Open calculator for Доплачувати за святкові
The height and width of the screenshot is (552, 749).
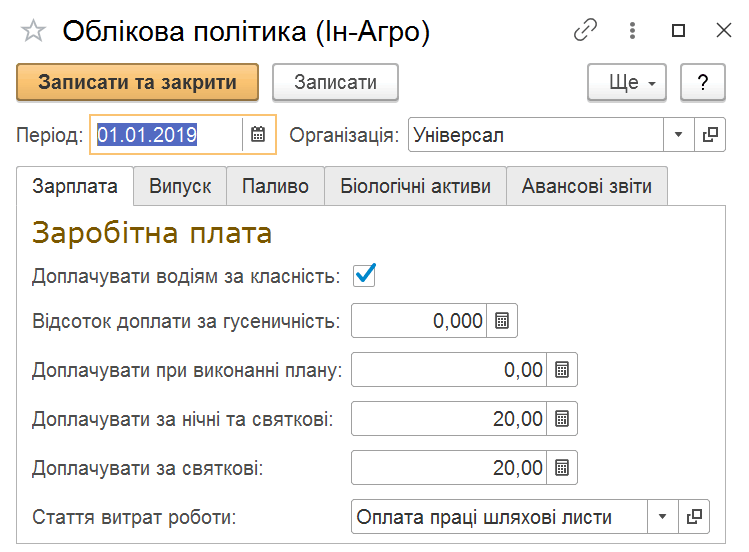point(562,467)
